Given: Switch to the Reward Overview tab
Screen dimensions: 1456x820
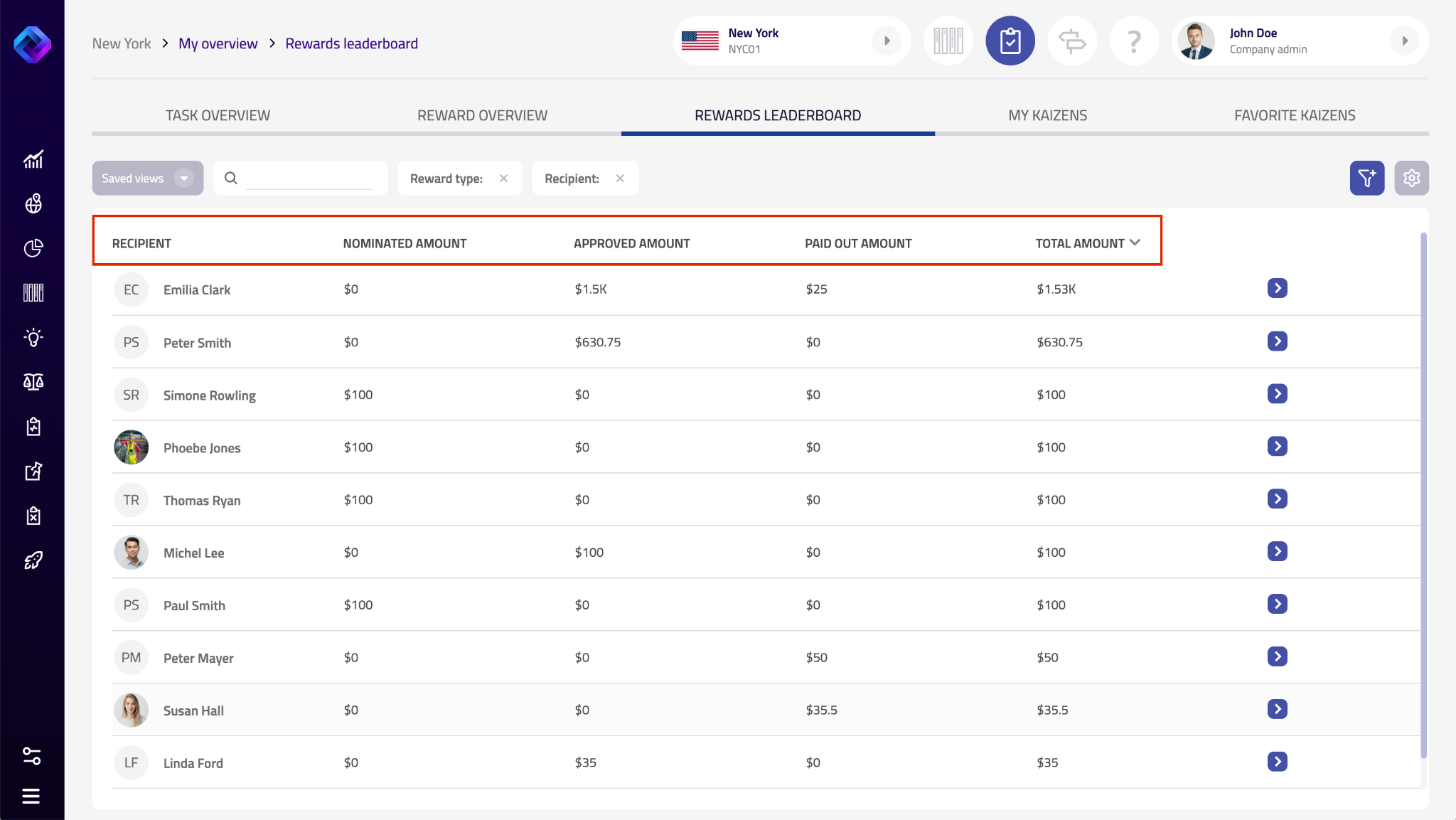Looking at the screenshot, I should 482,115.
